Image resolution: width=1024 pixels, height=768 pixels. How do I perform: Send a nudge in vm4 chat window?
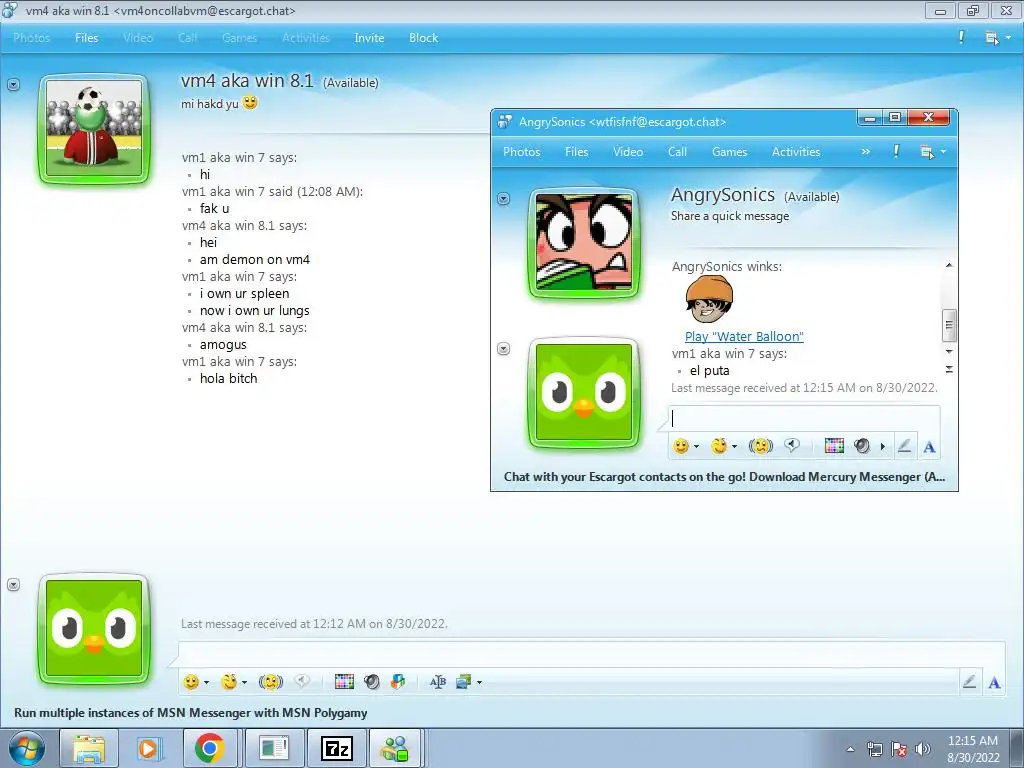[270, 682]
